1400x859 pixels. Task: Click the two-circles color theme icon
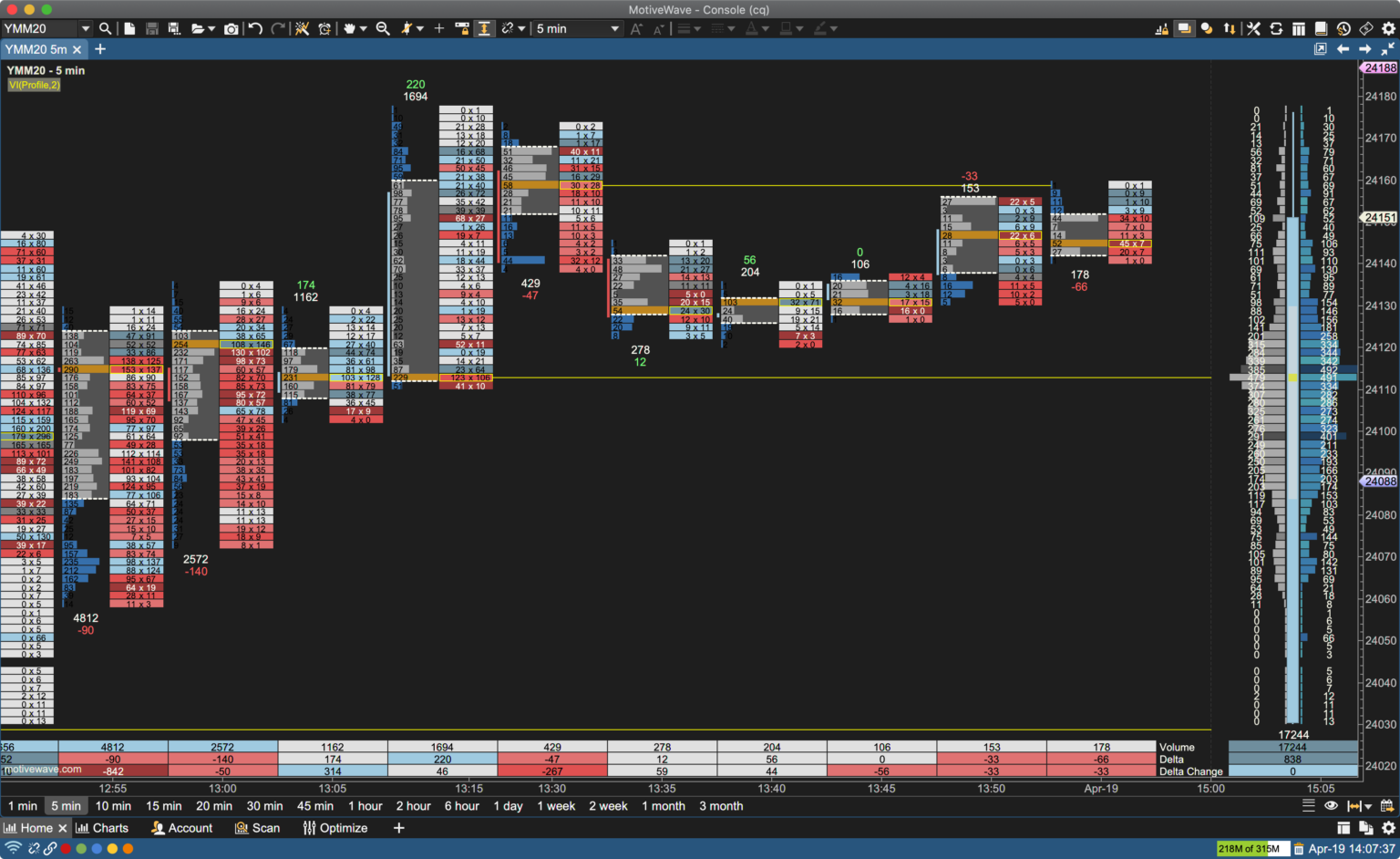point(1207,28)
